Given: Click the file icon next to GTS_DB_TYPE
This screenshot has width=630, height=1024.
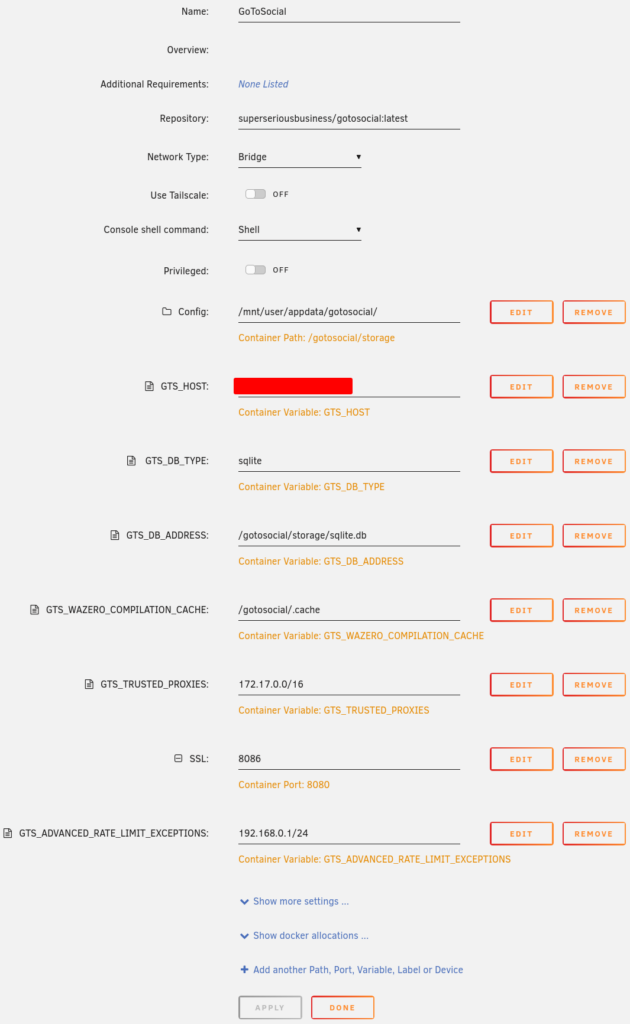Looking at the screenshot, I should tap(131, 461).
